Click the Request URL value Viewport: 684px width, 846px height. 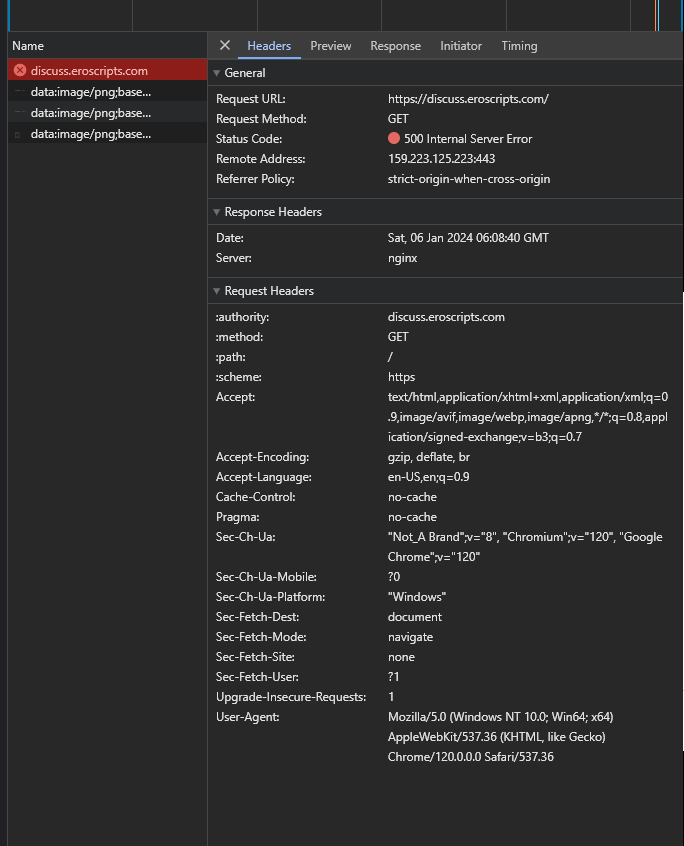pyautogui.click(x=468, y=99)
